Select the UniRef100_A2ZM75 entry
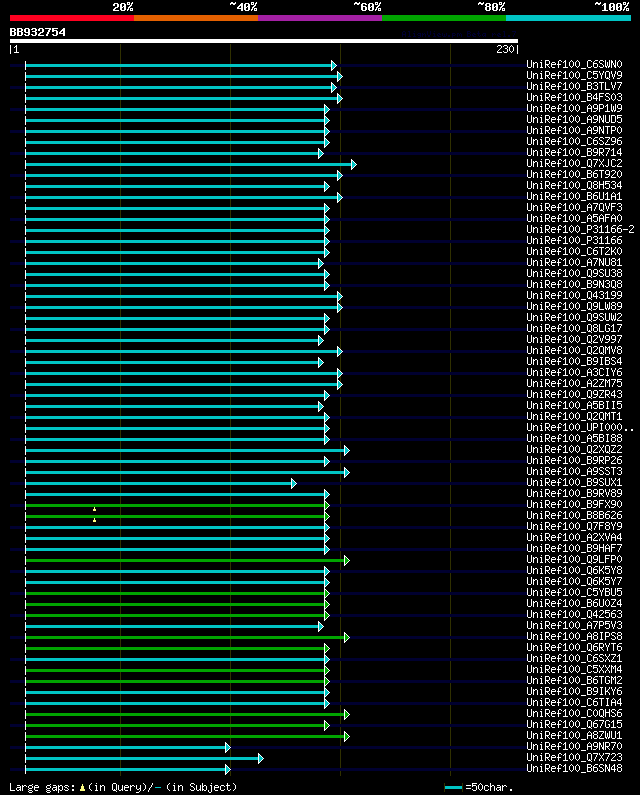This screenshot has width=640, height=795. coord(574,383)
